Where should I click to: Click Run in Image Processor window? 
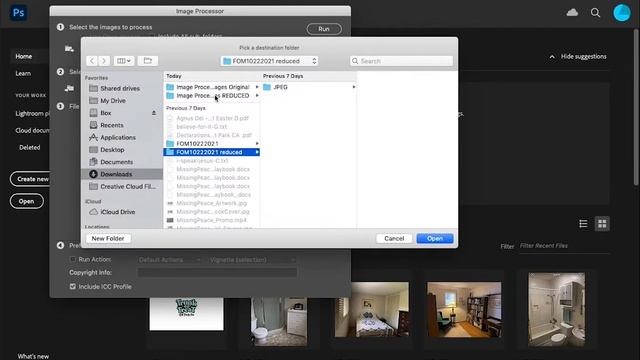[324, 29]
